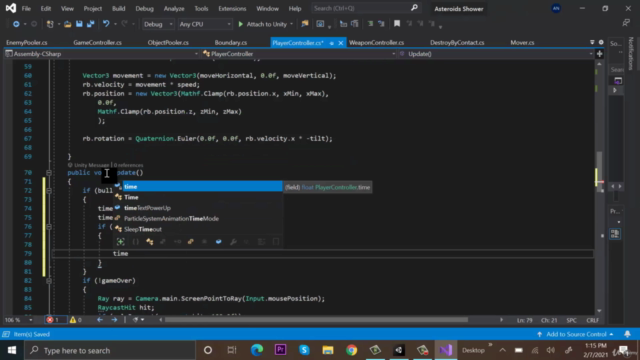Click the warnings indicator showing 0
The image size is (640, 360).
(76, 320)
